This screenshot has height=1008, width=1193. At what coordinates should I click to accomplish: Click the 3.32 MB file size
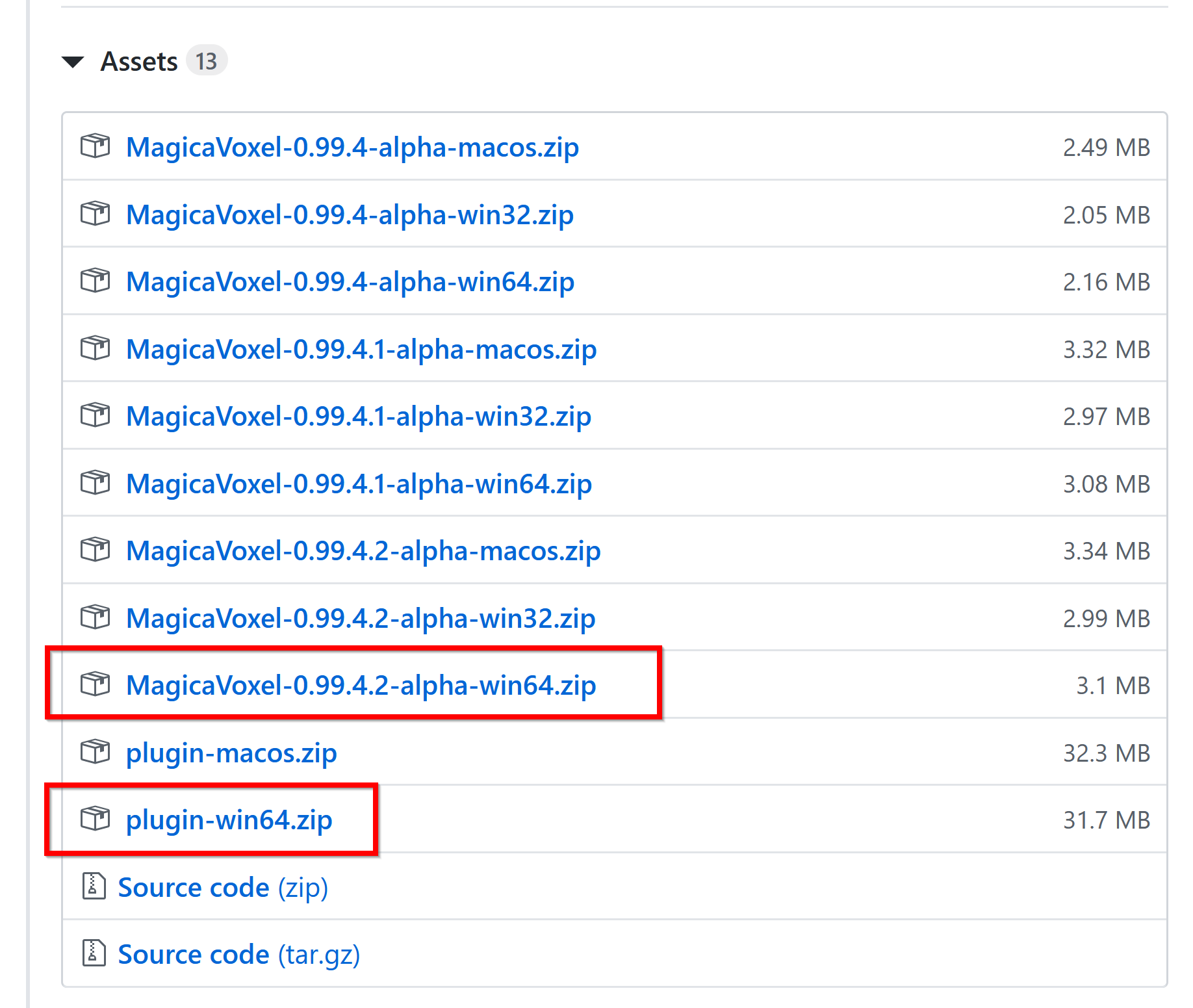tap(1107, 350)
